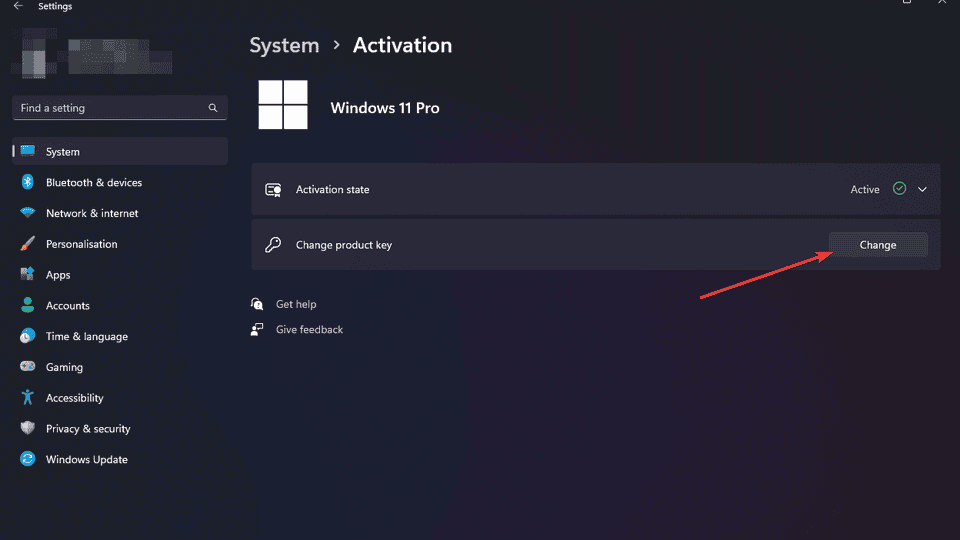
Task: Open the Get help link
Action: 296,304
